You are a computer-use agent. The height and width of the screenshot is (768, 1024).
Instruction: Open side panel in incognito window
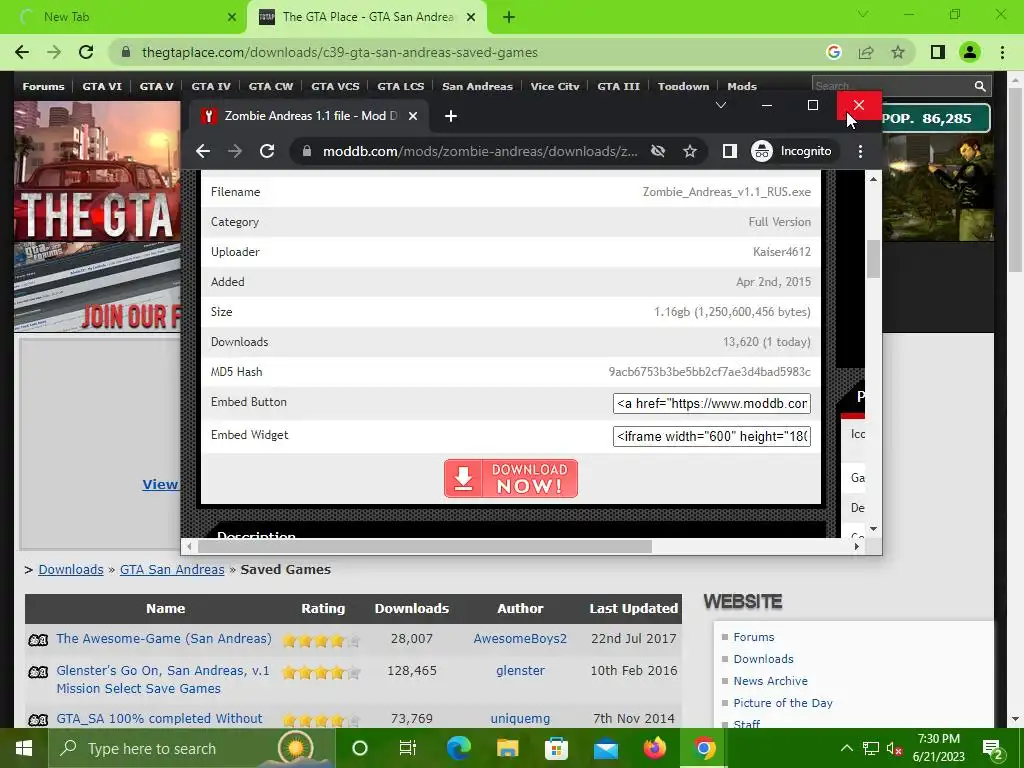coord(729,152)
